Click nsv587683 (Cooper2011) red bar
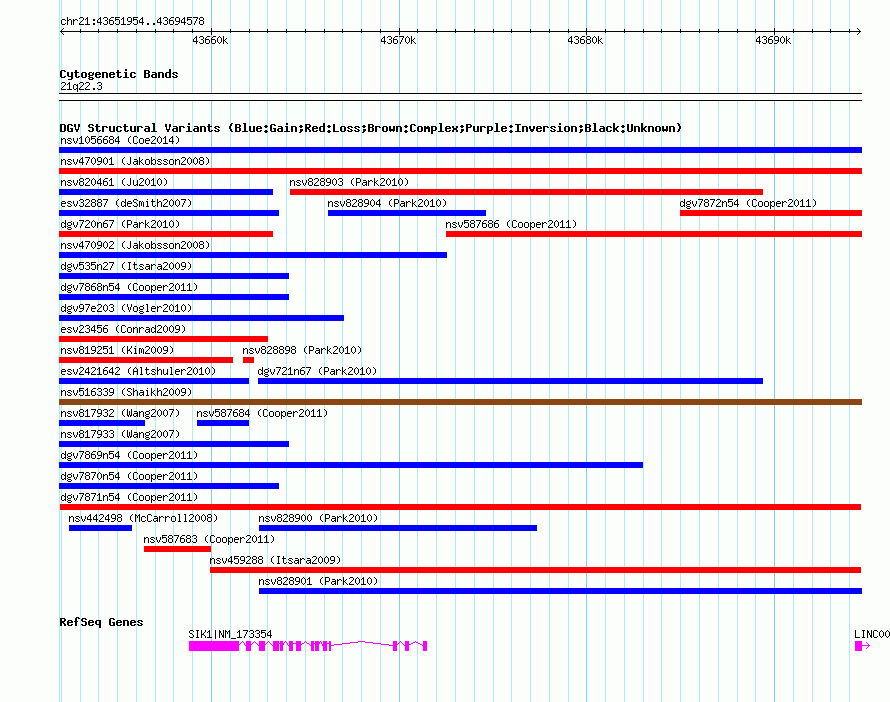 click(x=177, y=549)
